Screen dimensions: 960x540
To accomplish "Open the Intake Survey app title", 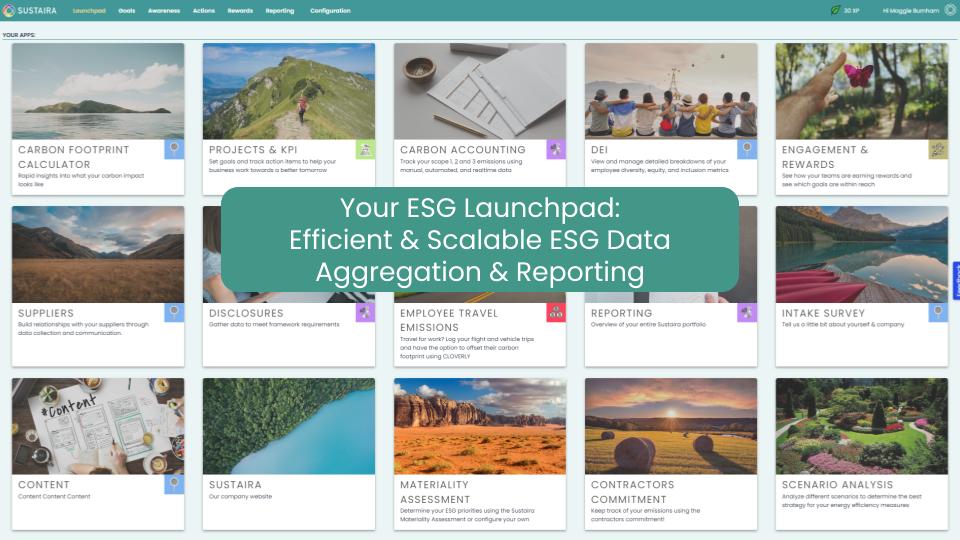I will tap(823, 313).
